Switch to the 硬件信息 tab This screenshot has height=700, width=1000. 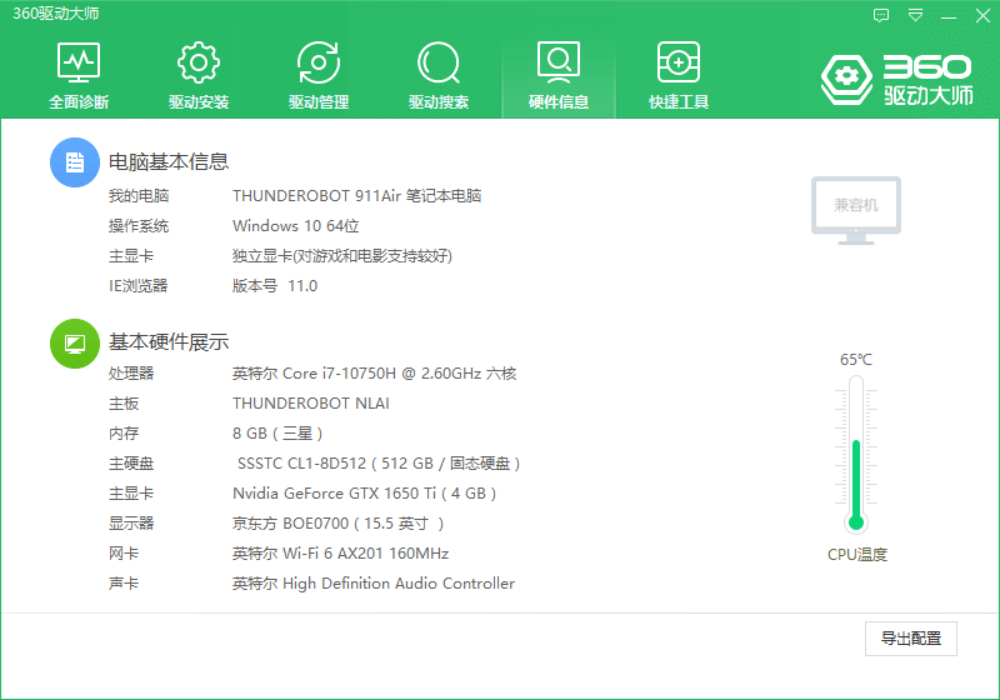coord(558,76)
